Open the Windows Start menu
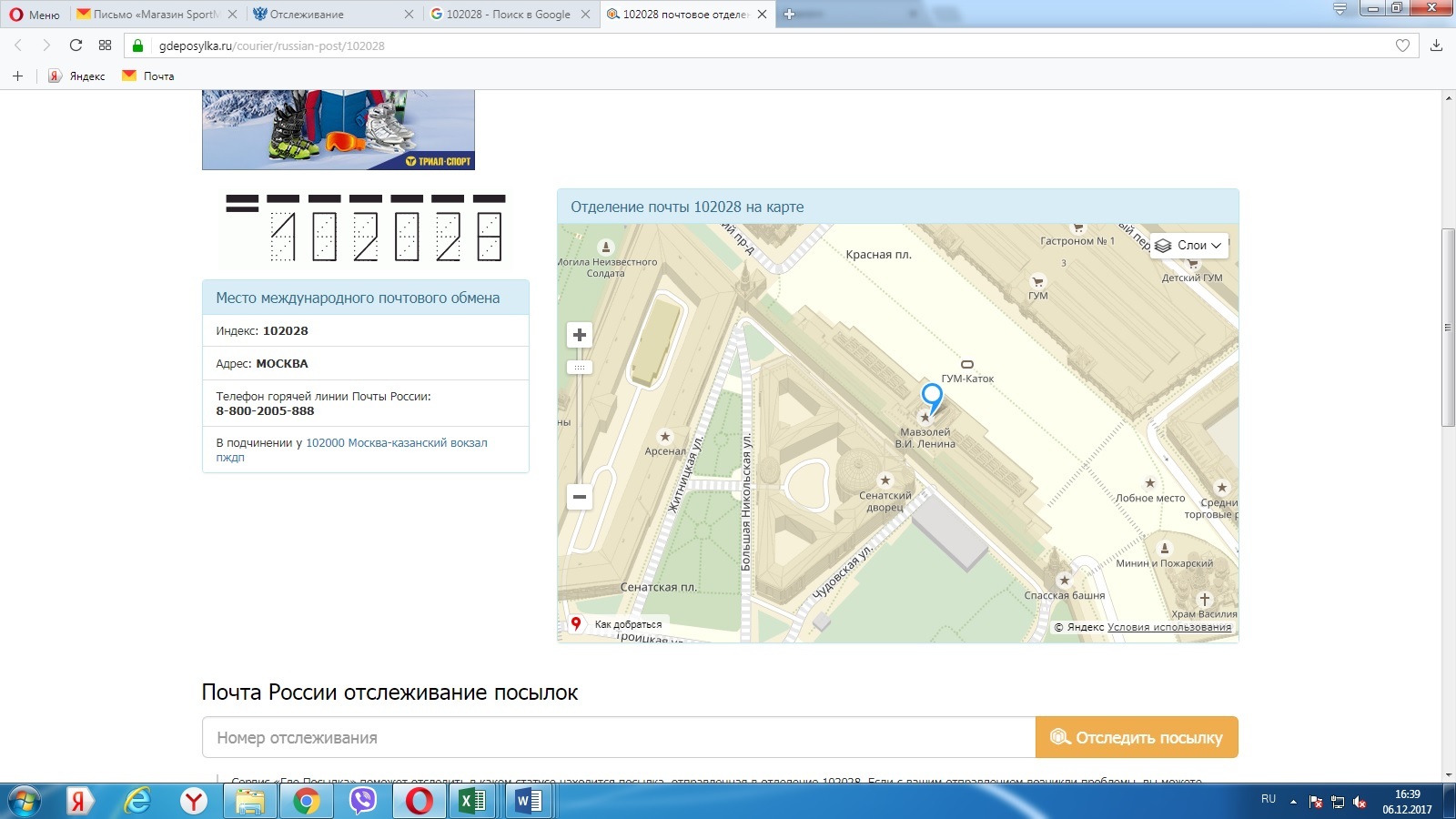The height and width of the screenshot is (819, 1456). click(x=25, y=802)
